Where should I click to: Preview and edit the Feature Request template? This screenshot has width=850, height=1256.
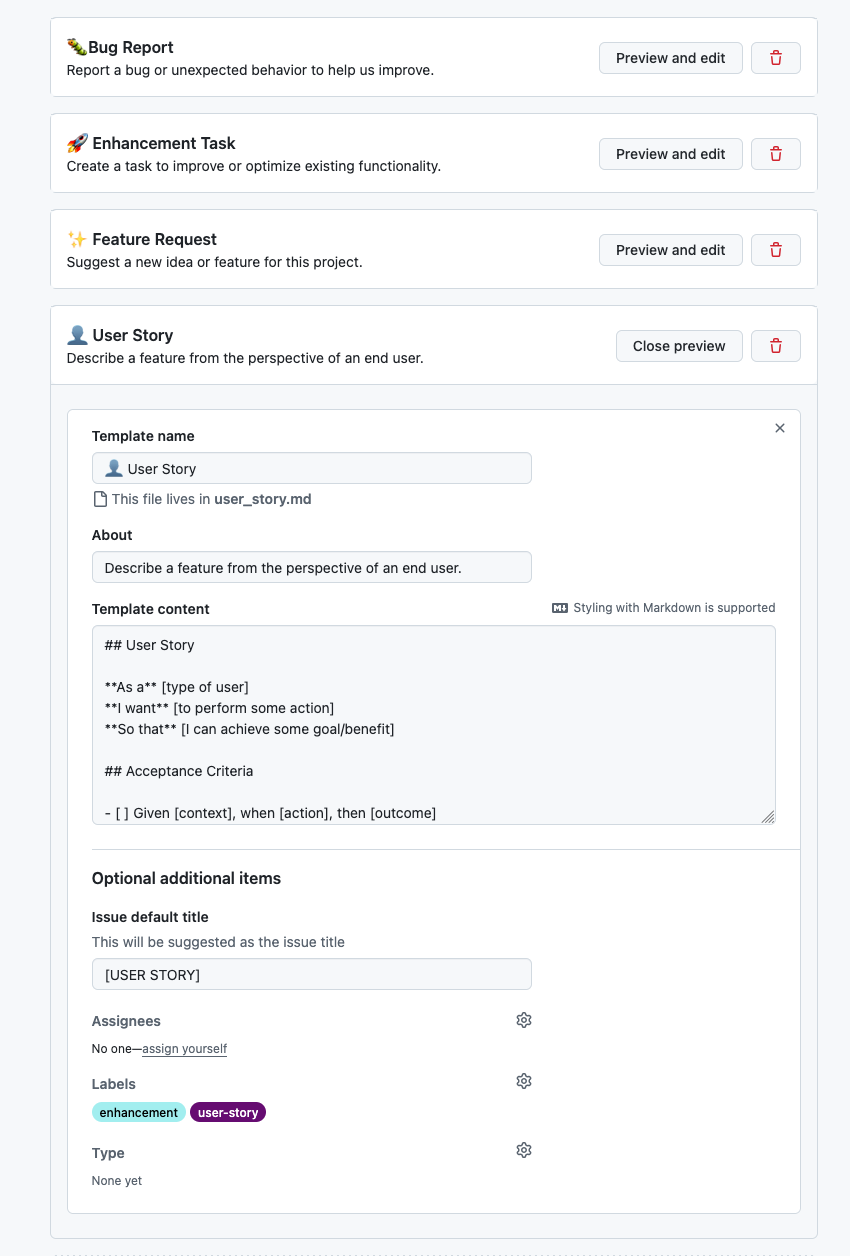click(671, 250)
